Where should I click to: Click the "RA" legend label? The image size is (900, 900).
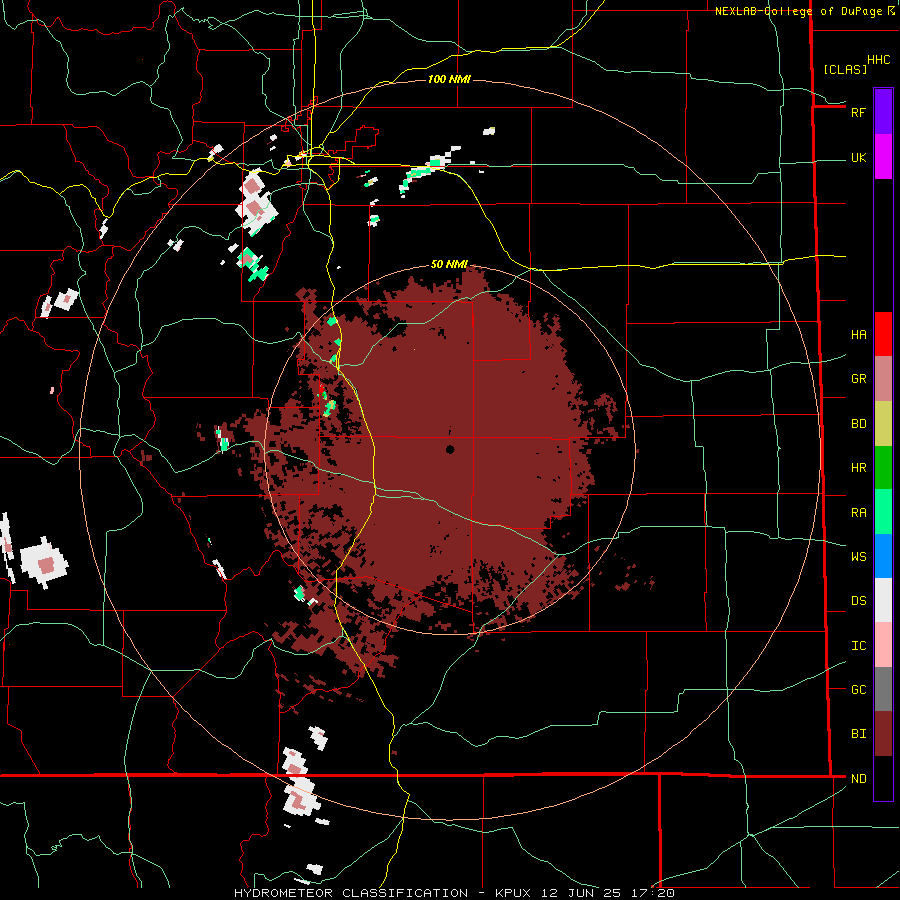[858, 512]
